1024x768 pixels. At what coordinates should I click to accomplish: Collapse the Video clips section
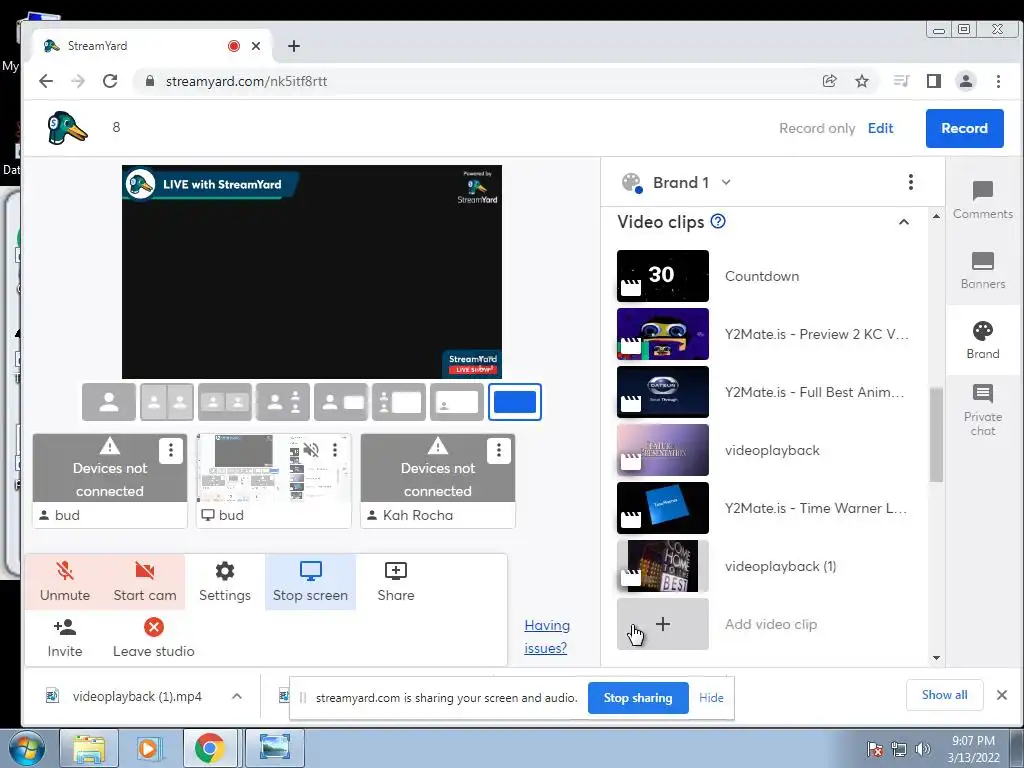904,222
